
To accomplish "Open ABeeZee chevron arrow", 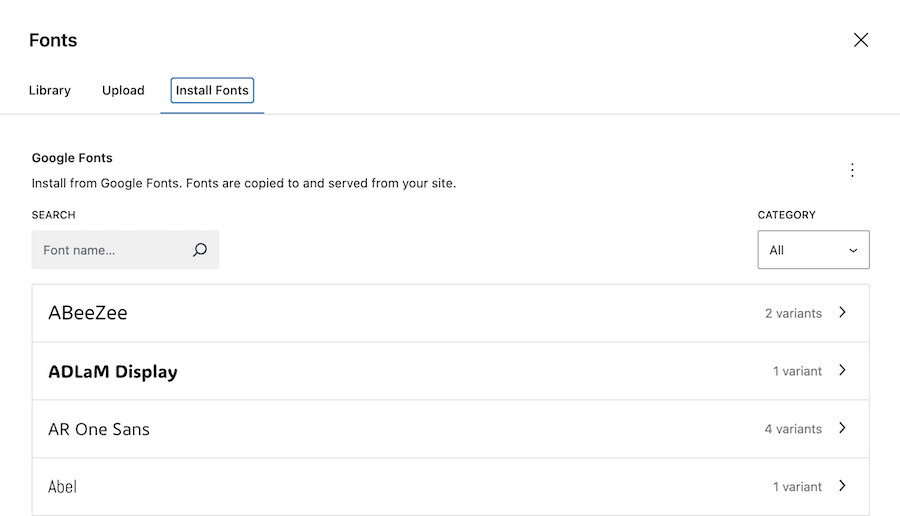I will [x=842, y=313].
